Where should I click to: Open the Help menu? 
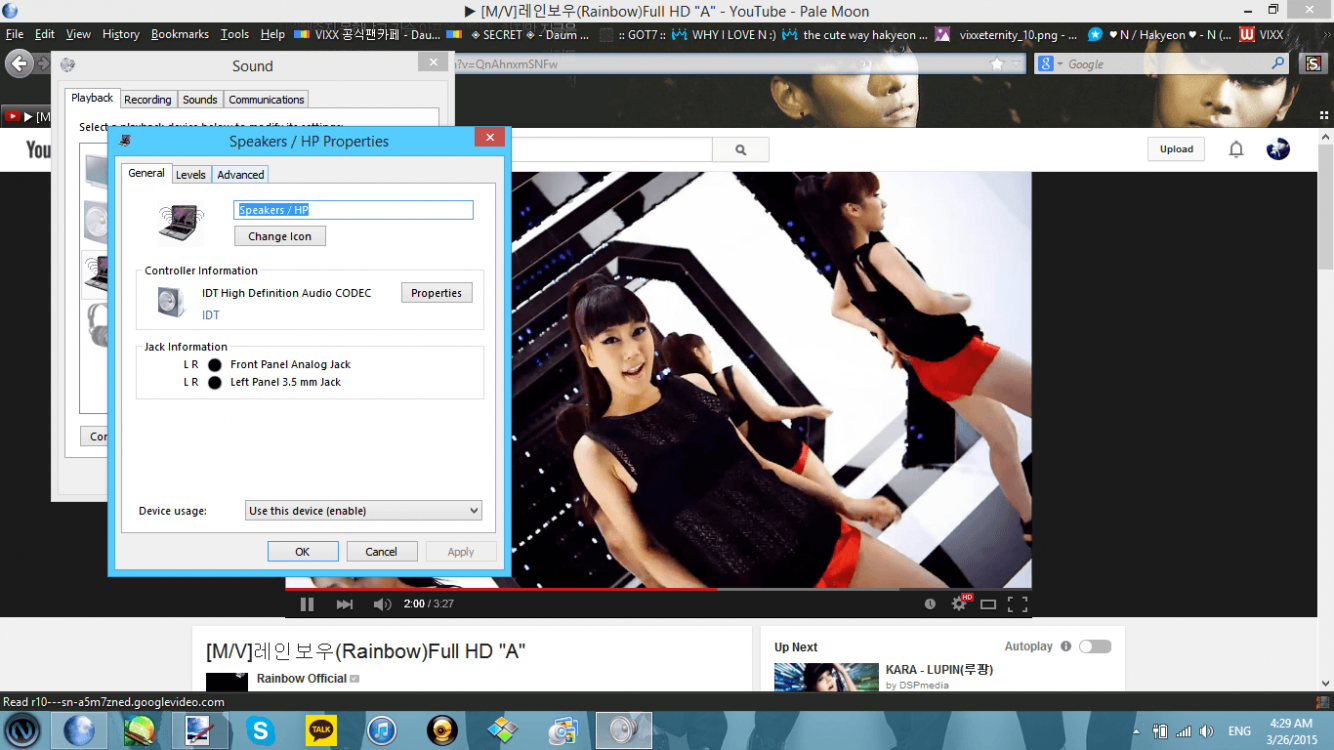[272, 34]
